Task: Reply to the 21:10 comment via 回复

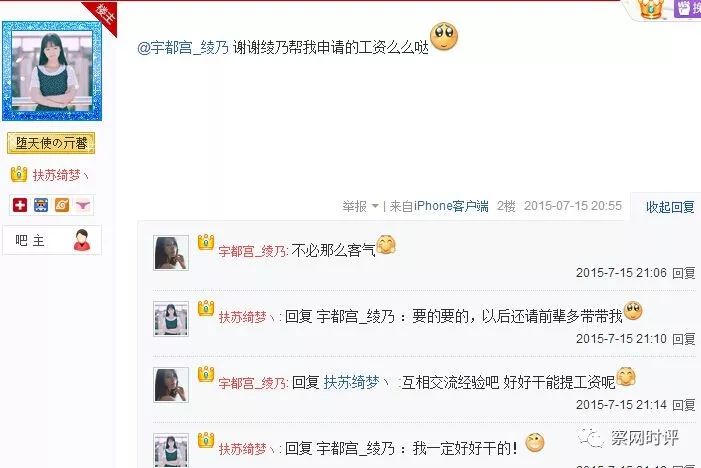Action: [x=684, y=339]
